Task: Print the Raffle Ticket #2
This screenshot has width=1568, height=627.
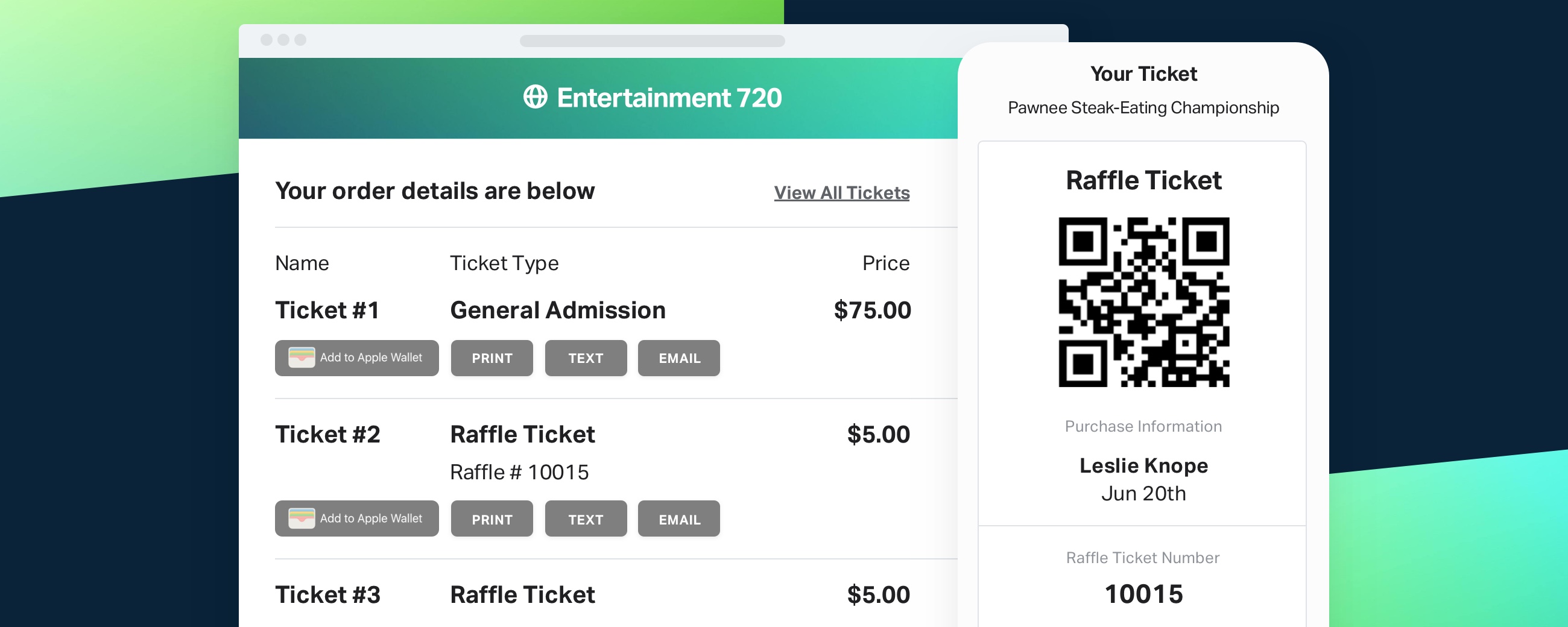Action: click(492, 518)
